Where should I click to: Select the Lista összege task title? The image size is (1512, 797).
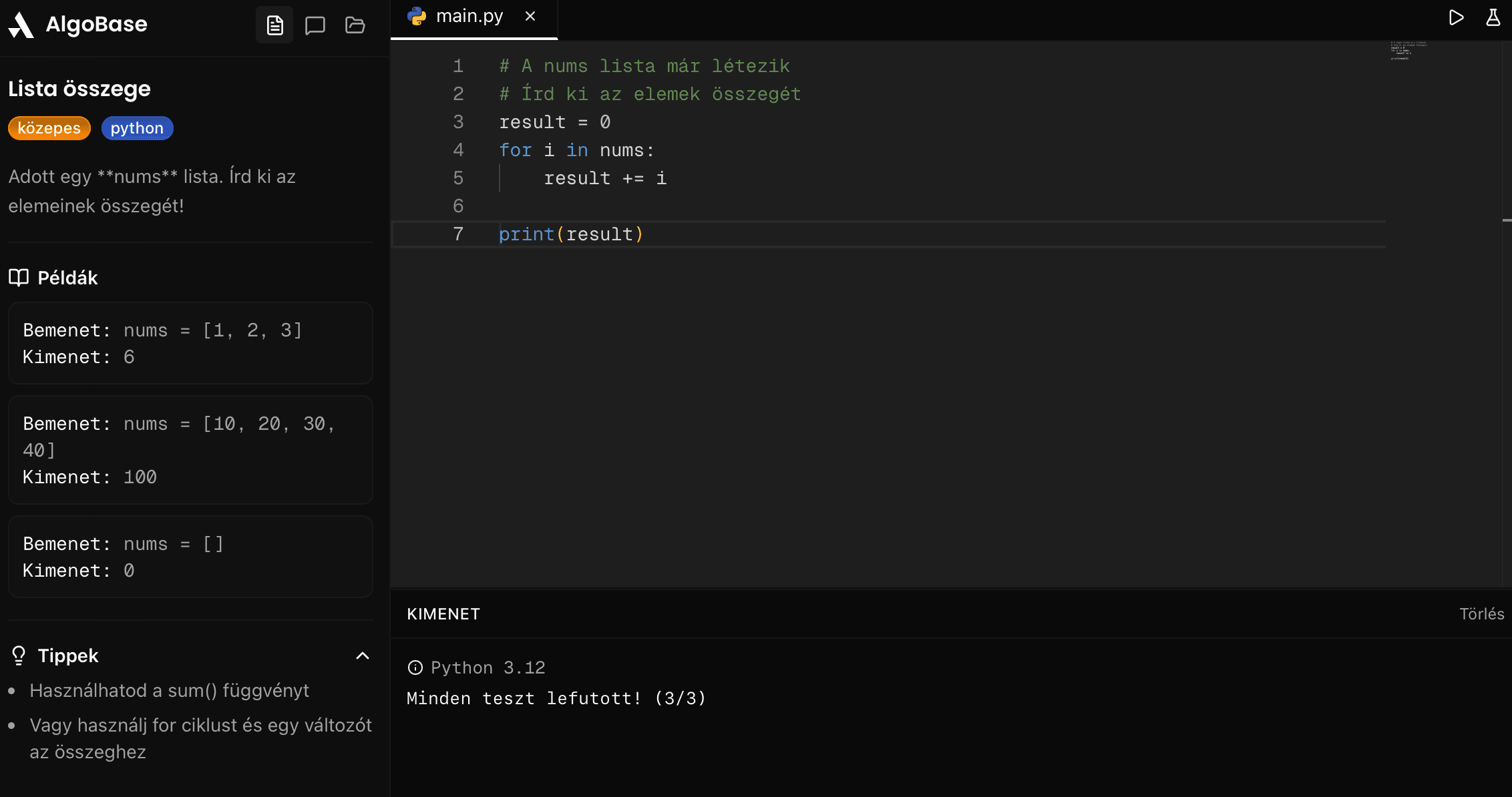click(x=79, y=88)
